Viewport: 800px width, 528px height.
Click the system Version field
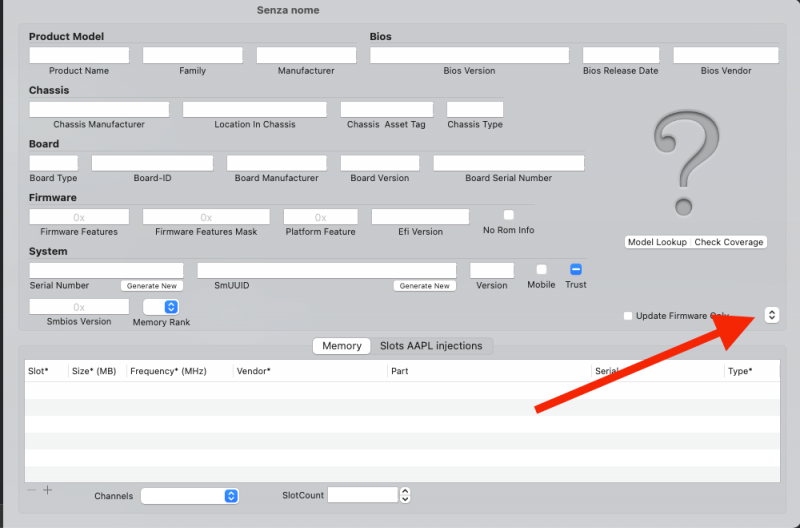pyautogui.click(x=492, y=270)
